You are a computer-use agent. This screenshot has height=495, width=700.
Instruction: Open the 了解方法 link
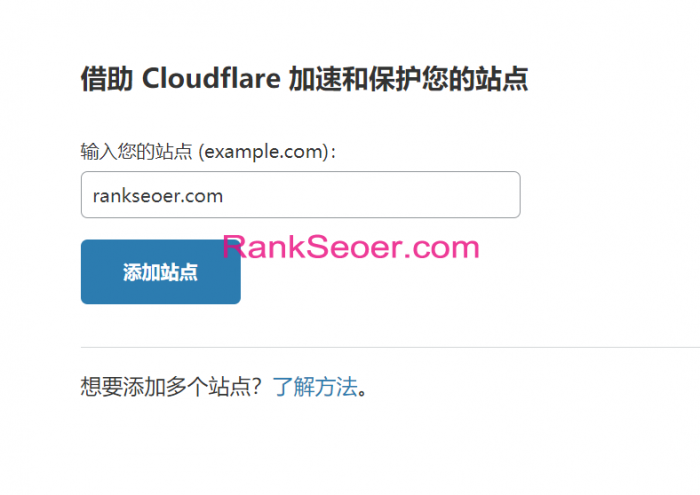click(x=315, y=387)
